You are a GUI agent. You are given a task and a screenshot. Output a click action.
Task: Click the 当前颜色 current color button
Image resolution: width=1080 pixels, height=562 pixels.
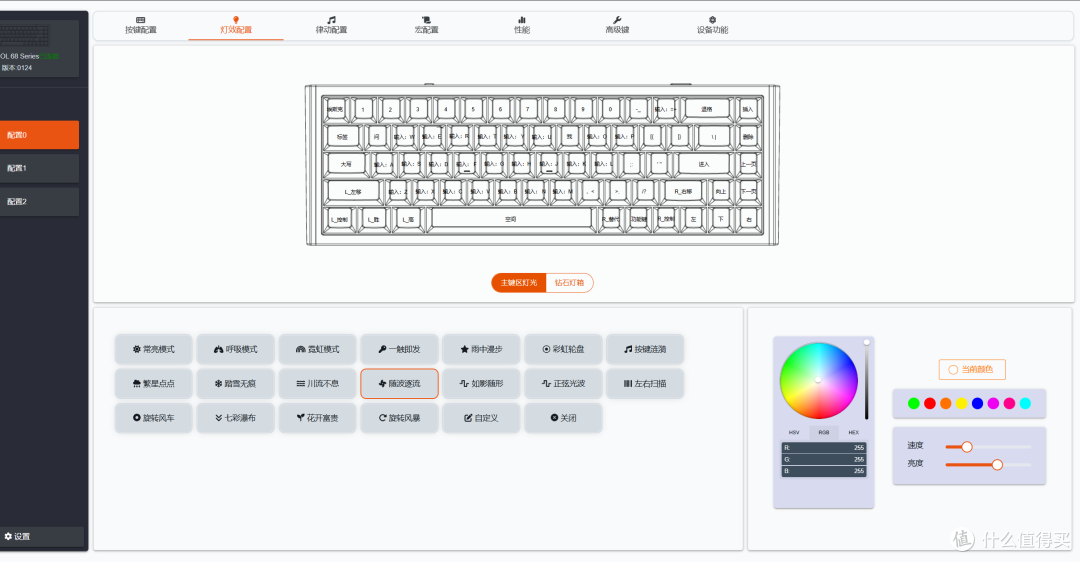point(972,370)
